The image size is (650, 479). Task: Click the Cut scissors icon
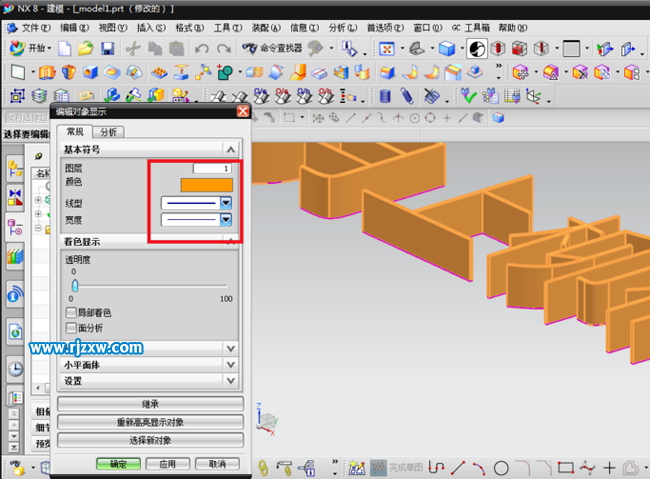click(x=133, y=49)
